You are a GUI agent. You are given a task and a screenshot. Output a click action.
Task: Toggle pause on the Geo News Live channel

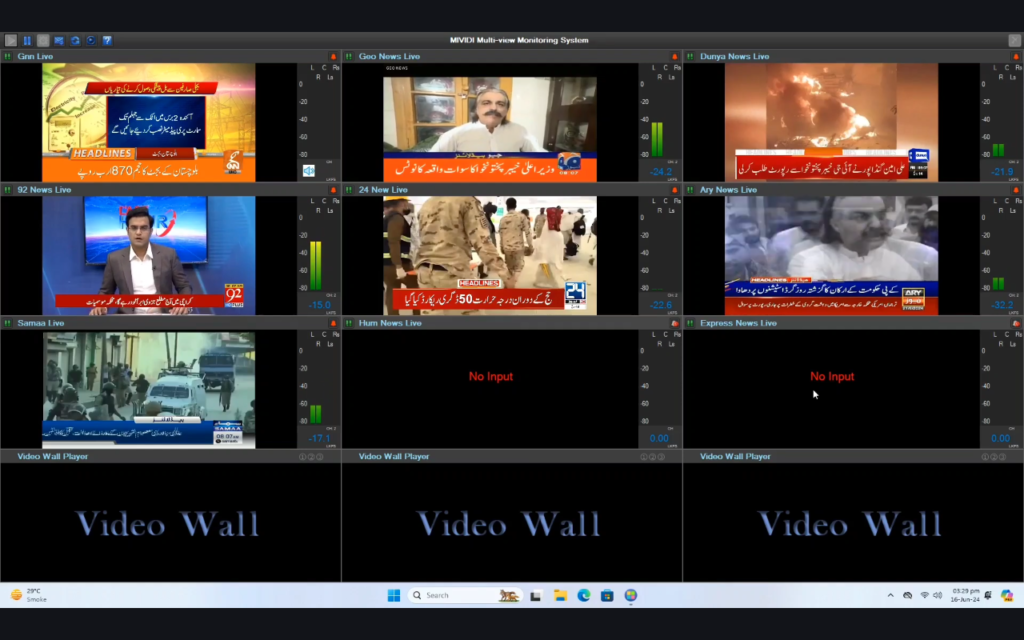click(348, 57)
